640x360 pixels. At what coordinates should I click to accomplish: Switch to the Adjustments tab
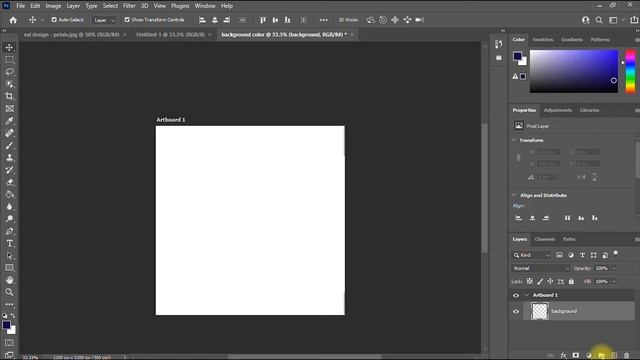[558, 110]
